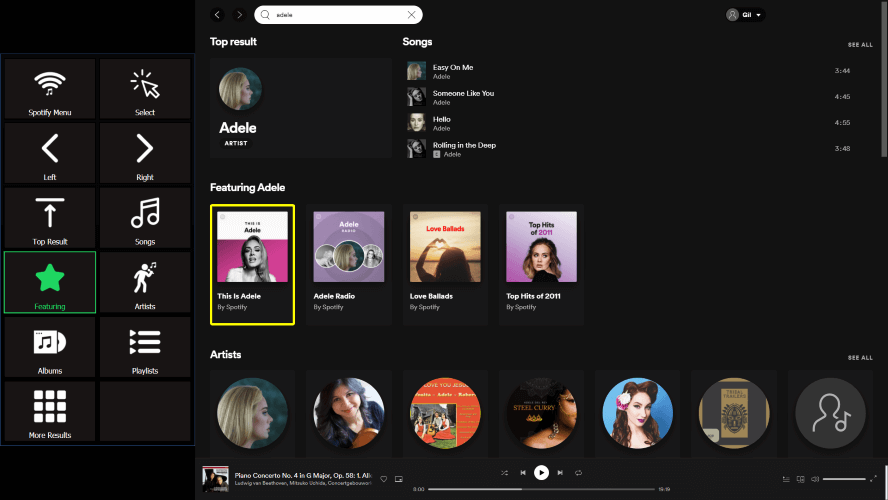Click the Select cursor tile
The image size is (888, 500).
pyautogui.click(x=145, y=89)
